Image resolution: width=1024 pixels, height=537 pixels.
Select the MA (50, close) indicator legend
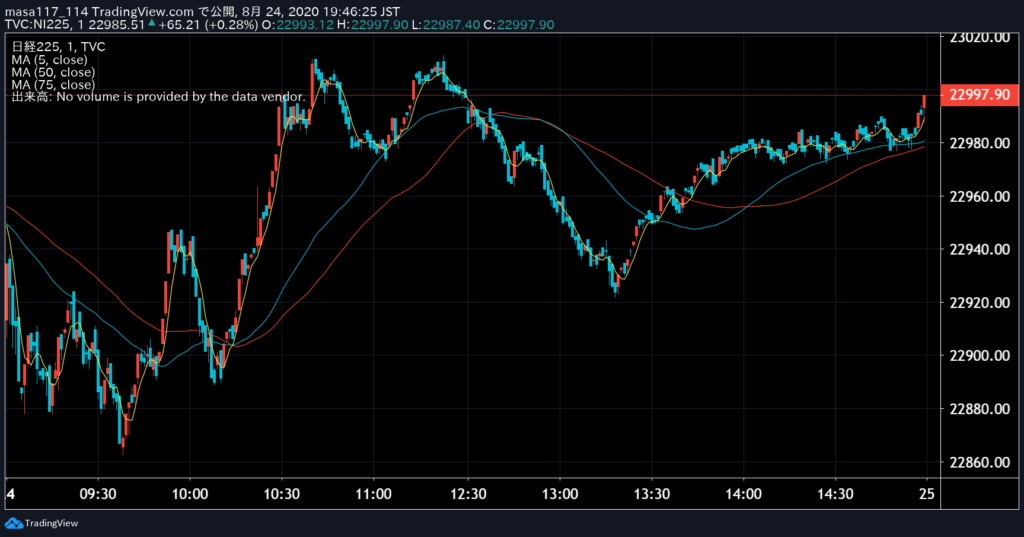pos(53,72)
